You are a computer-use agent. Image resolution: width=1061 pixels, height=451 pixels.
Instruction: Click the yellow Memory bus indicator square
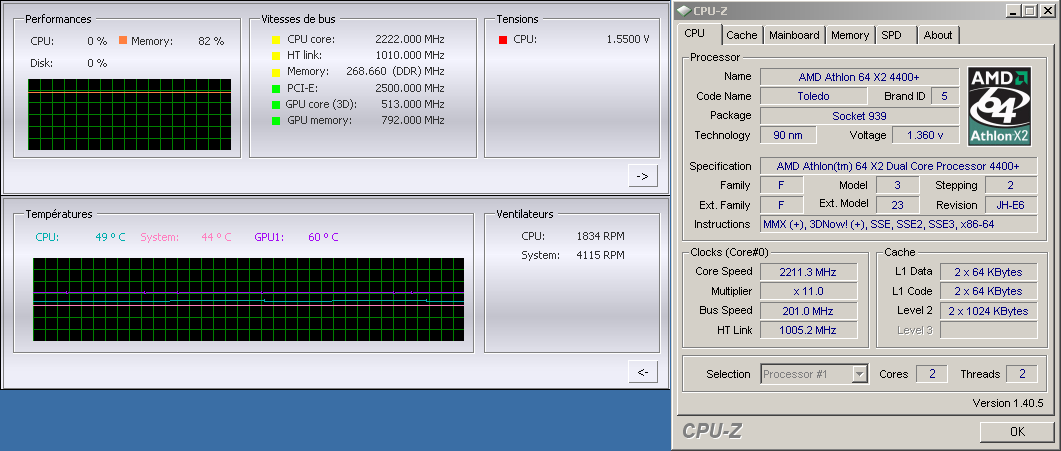[x=275, y=72]
